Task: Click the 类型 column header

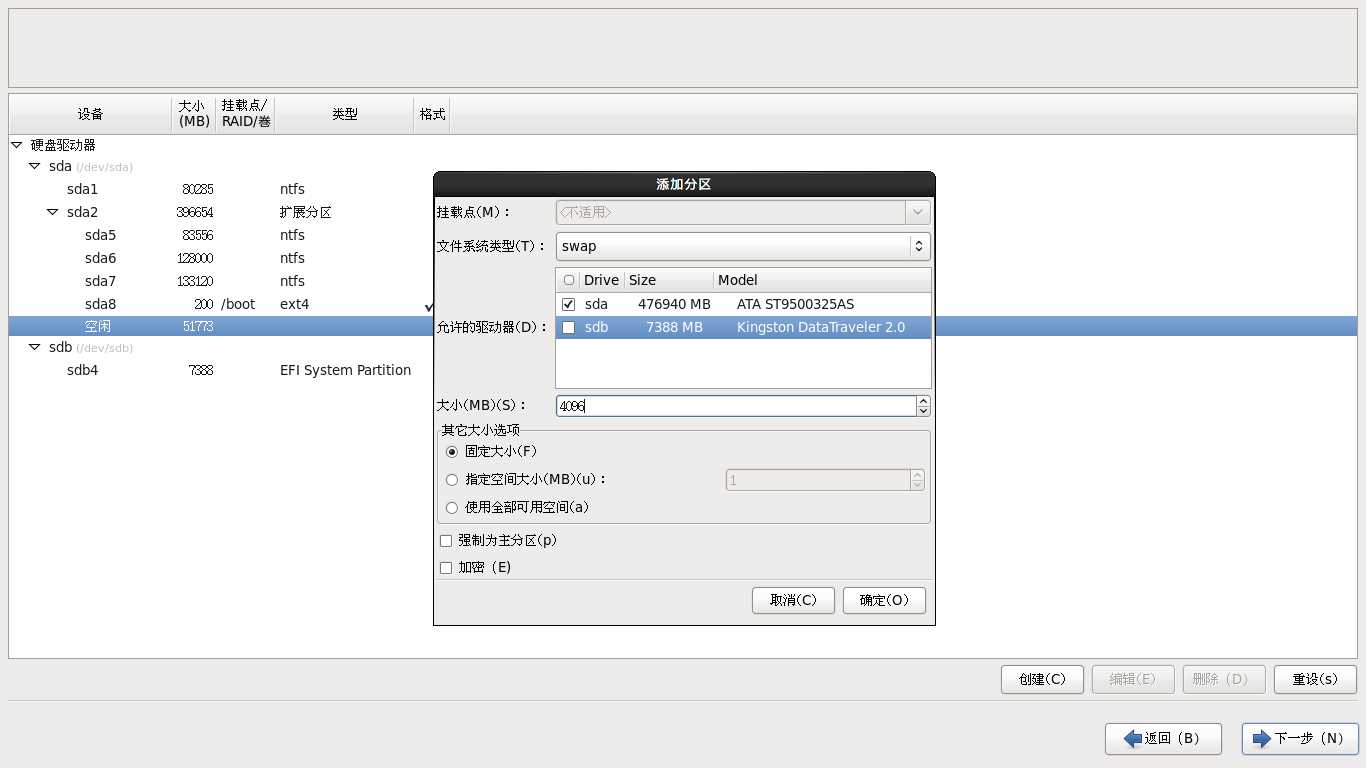Action: coord(345,114)
